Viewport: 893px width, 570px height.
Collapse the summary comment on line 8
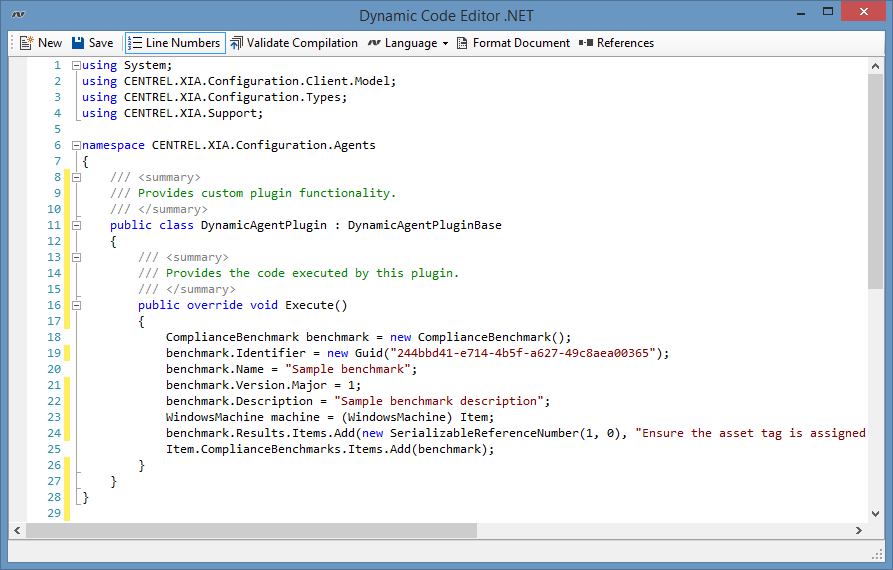pyautogui.click(x=76, y=177)
